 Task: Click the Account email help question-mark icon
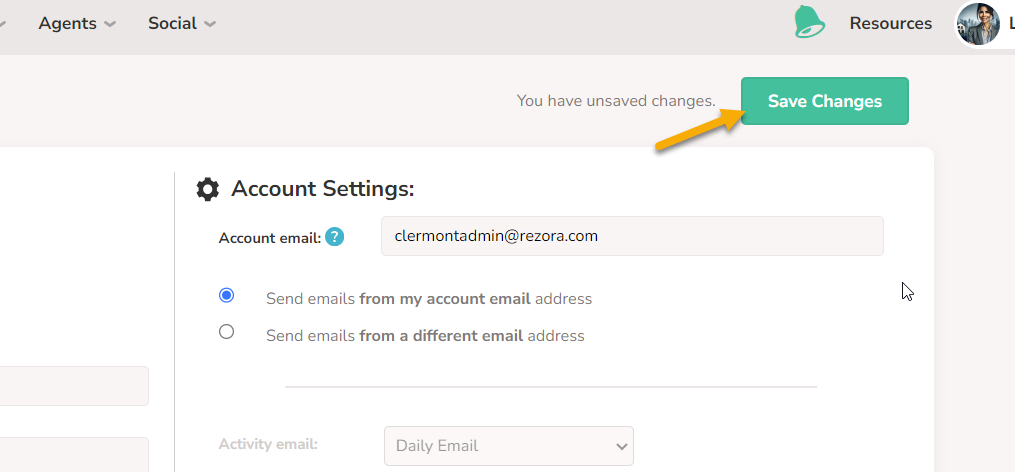click(x=335, y=237)
